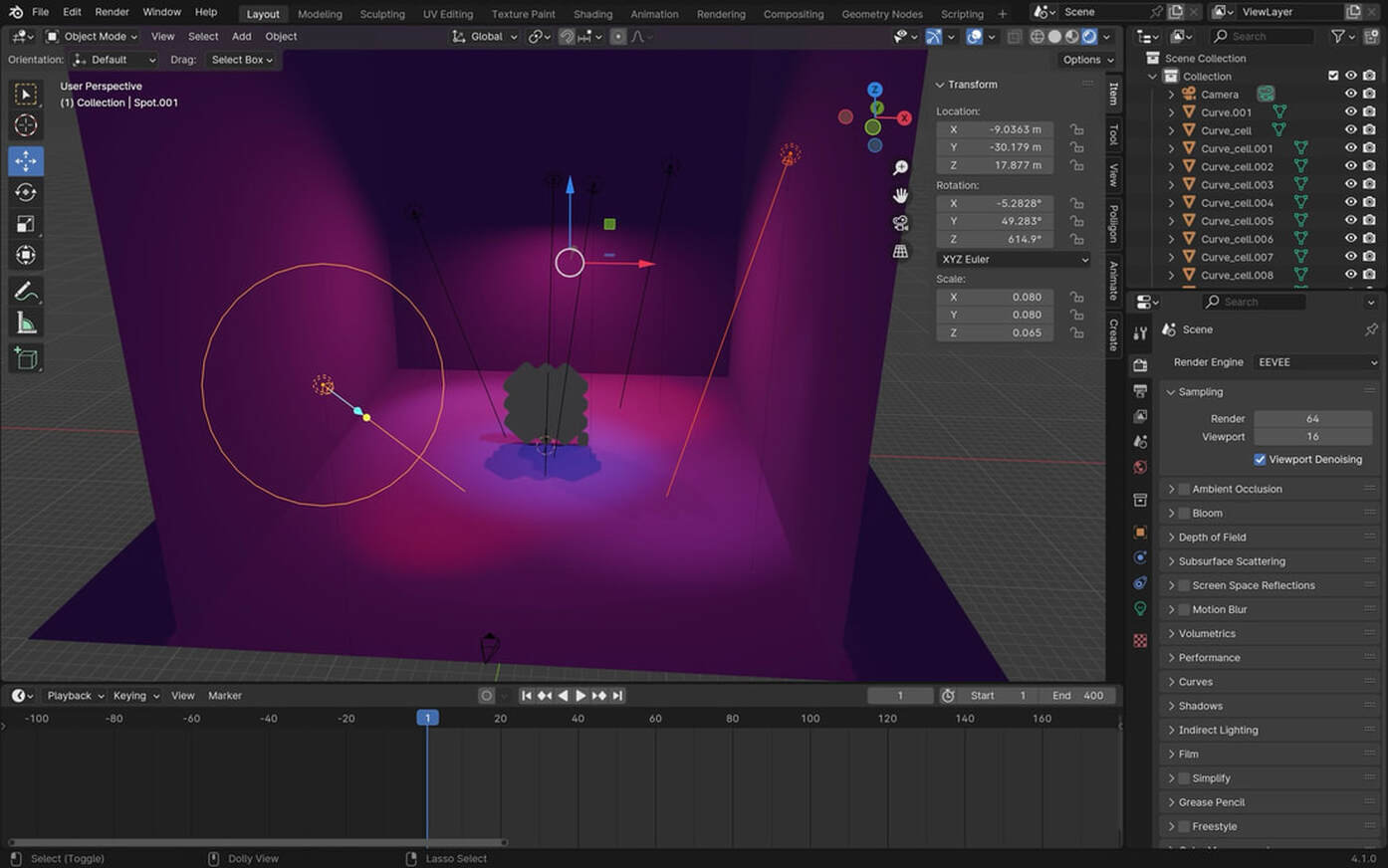The image size is (1388, 868).
Task: Jump to the first frame
Action: coord(526,696)
